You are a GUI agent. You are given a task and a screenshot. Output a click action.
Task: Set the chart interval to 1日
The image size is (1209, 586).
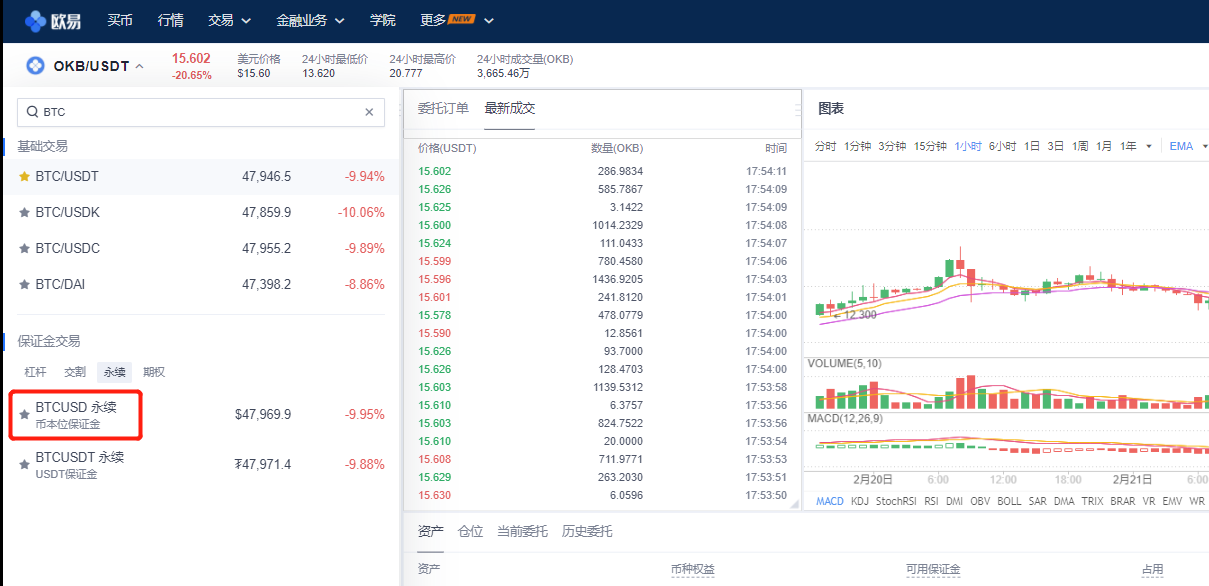pyautogui.click(x=1032, y=146)
